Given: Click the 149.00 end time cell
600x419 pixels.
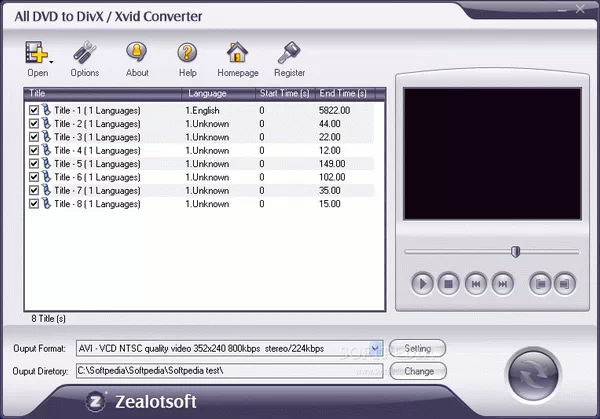Looking at the screenshot, I should click(332, 164).
